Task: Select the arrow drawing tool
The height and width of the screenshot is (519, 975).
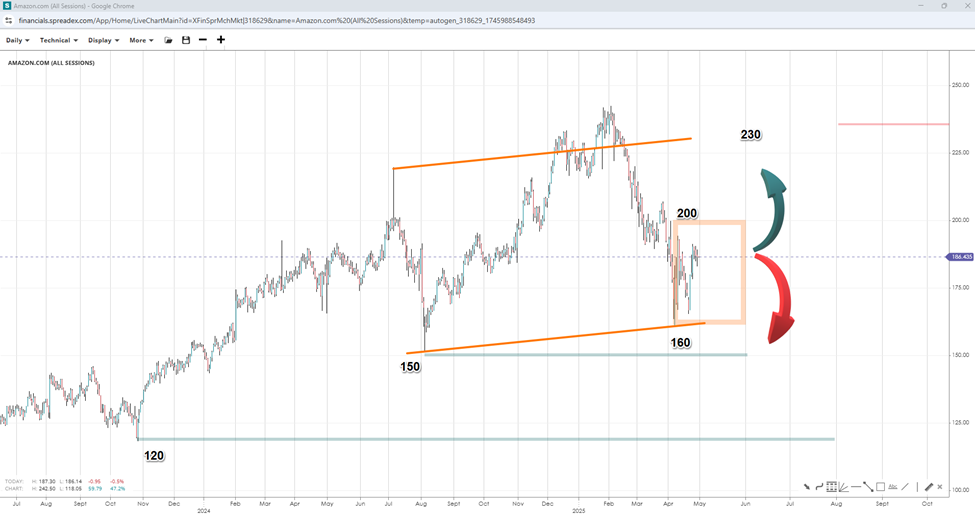Action: [x=807, y=487]
